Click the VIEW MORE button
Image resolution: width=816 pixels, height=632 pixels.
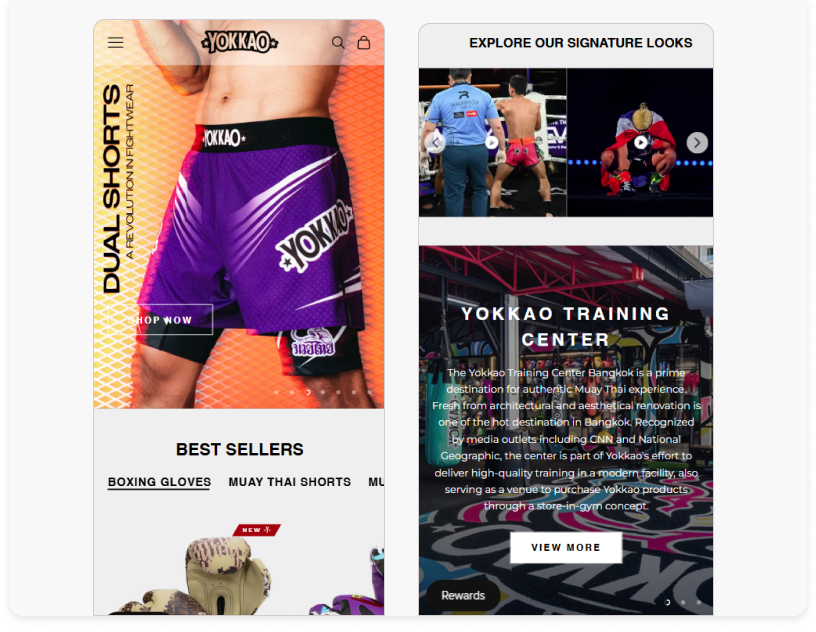coord(566,548)
